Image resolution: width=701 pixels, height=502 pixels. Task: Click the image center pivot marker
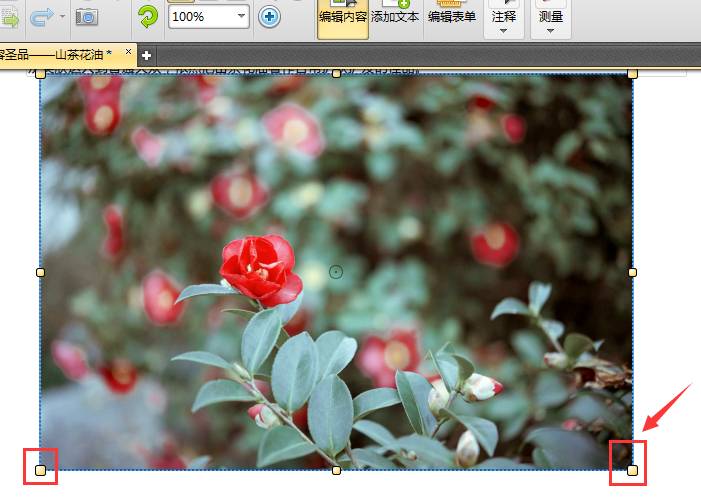click(336, 272)
